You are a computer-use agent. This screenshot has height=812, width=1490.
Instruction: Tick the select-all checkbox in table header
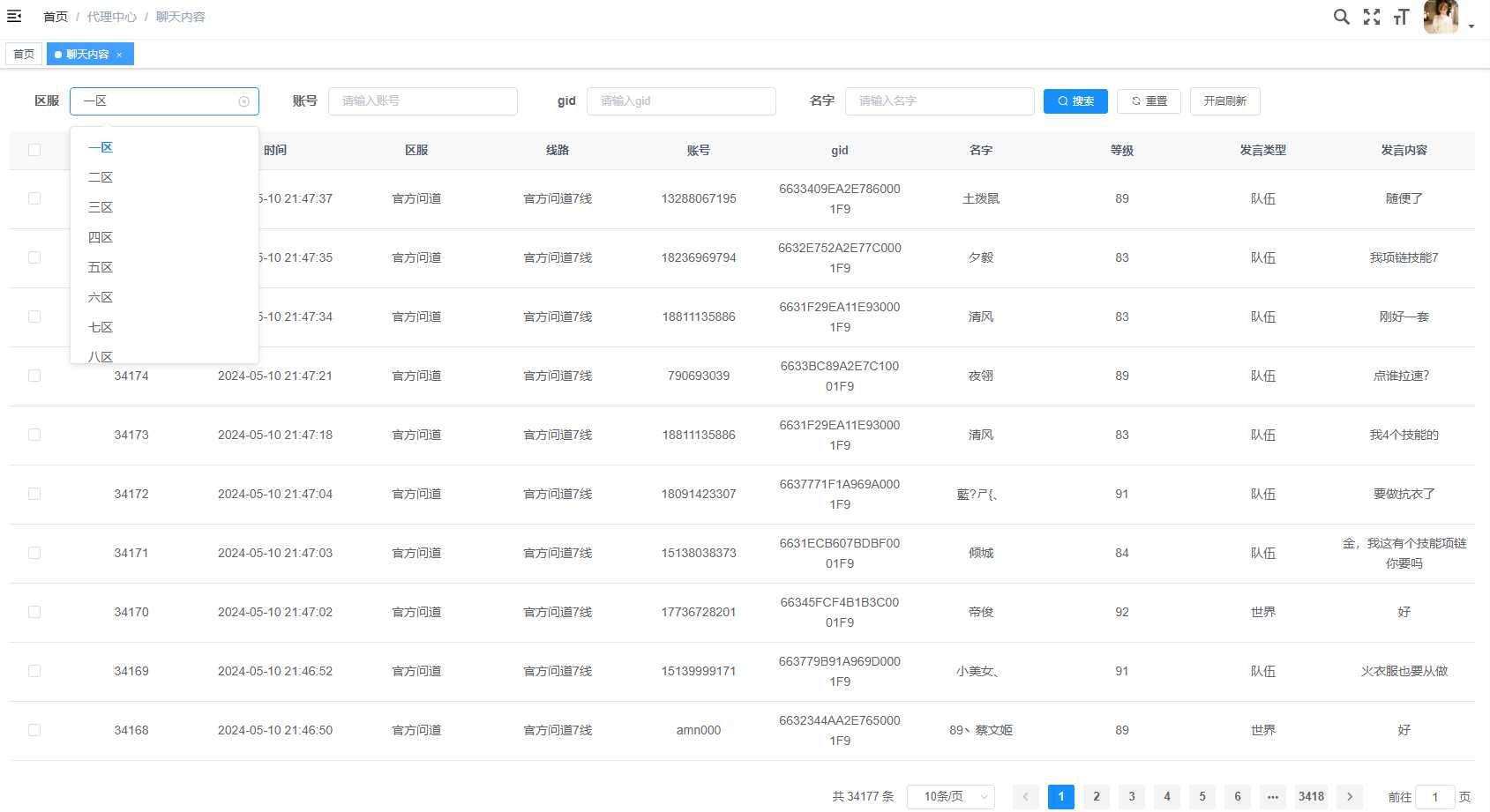(34, 150)
